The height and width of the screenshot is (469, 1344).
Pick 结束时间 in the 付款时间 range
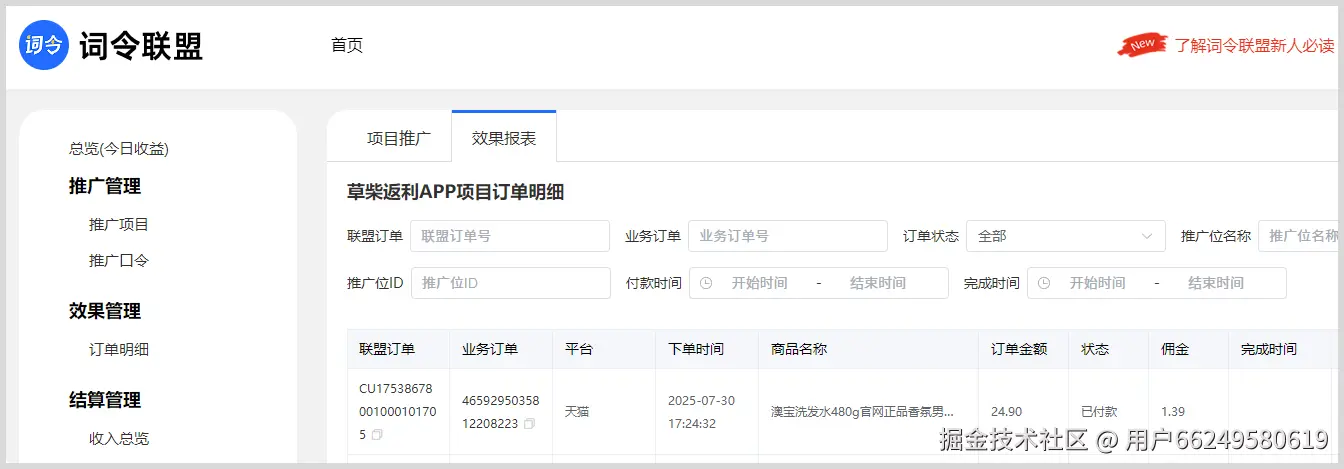tap(878, 283)
